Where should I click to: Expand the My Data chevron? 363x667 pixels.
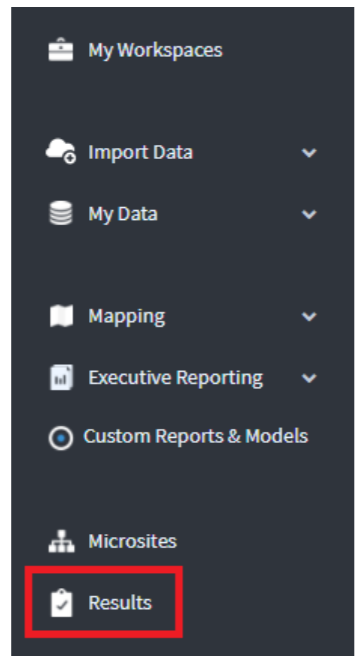point(309,214)
